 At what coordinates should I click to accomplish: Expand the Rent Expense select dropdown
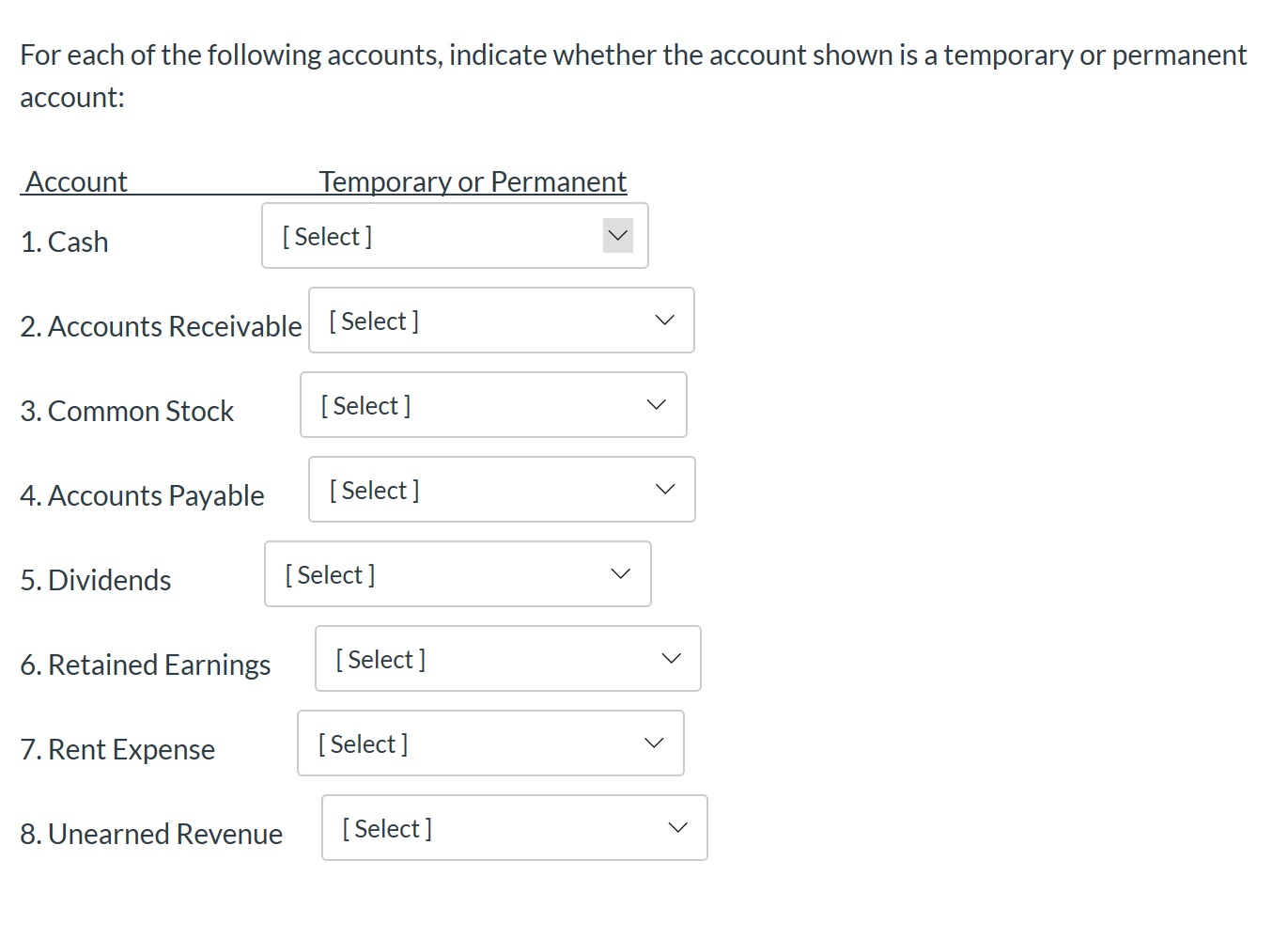coord(489,743)
